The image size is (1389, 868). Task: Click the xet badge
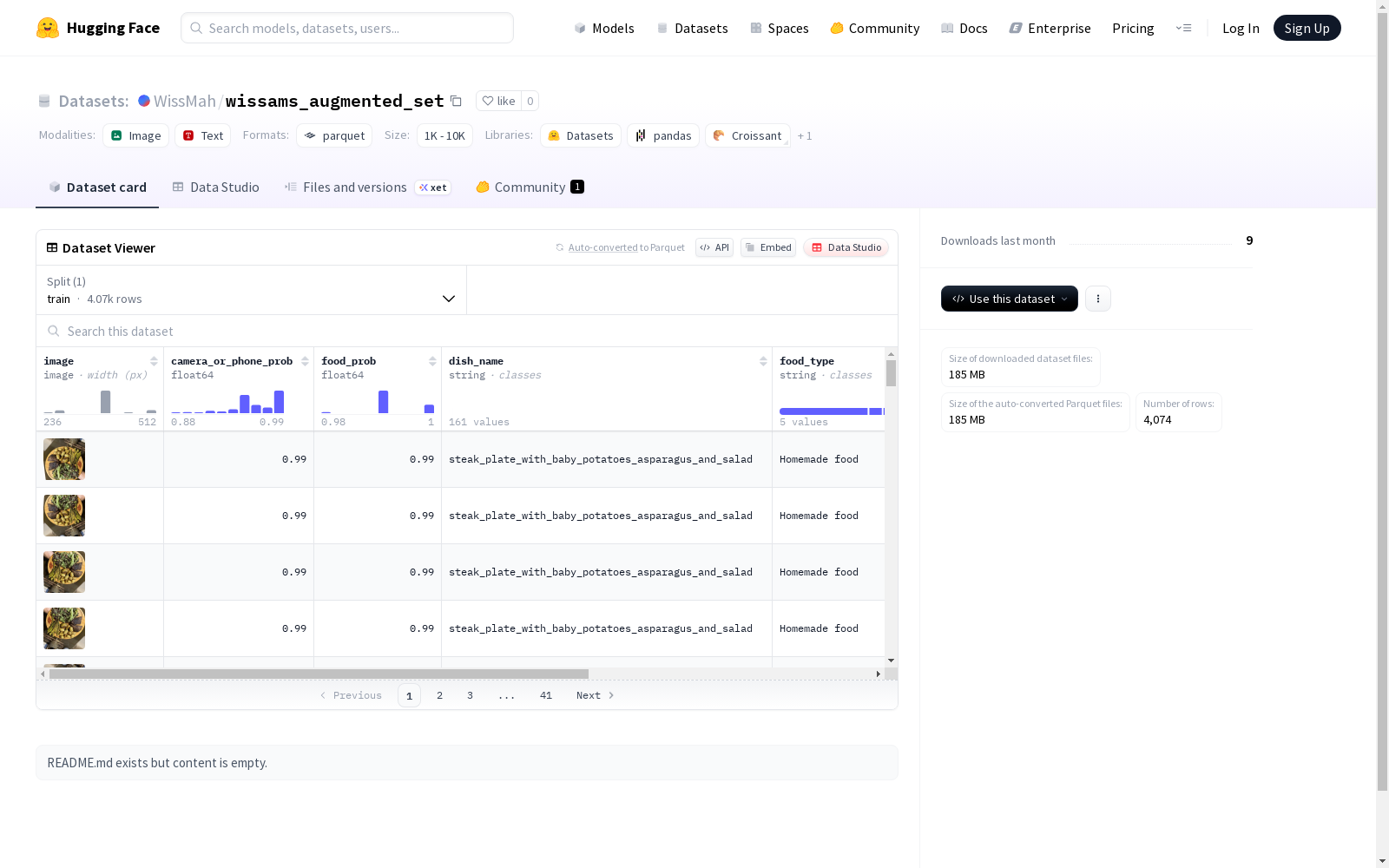[433, 187]
